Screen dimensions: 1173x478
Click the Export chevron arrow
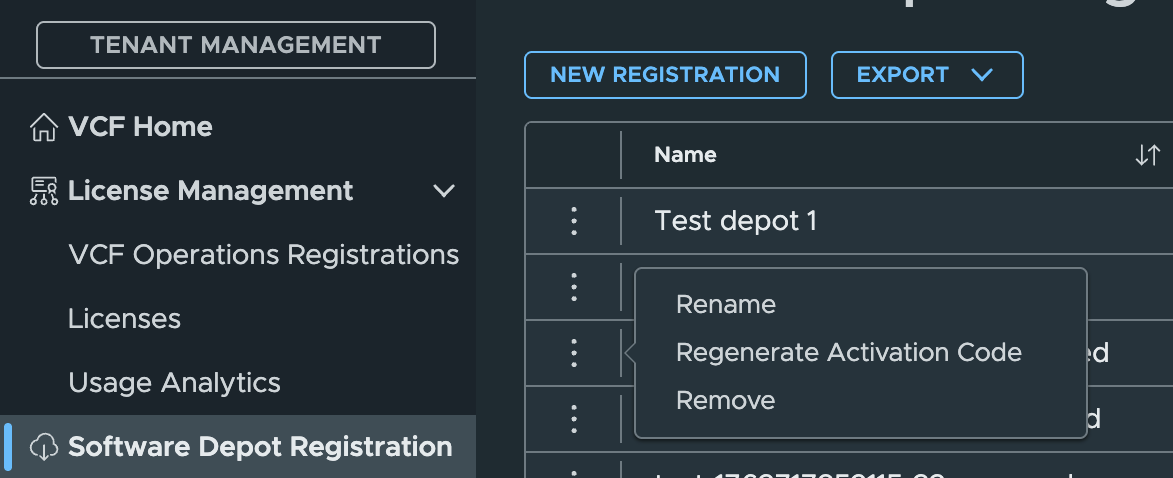[x=981, y=75]
